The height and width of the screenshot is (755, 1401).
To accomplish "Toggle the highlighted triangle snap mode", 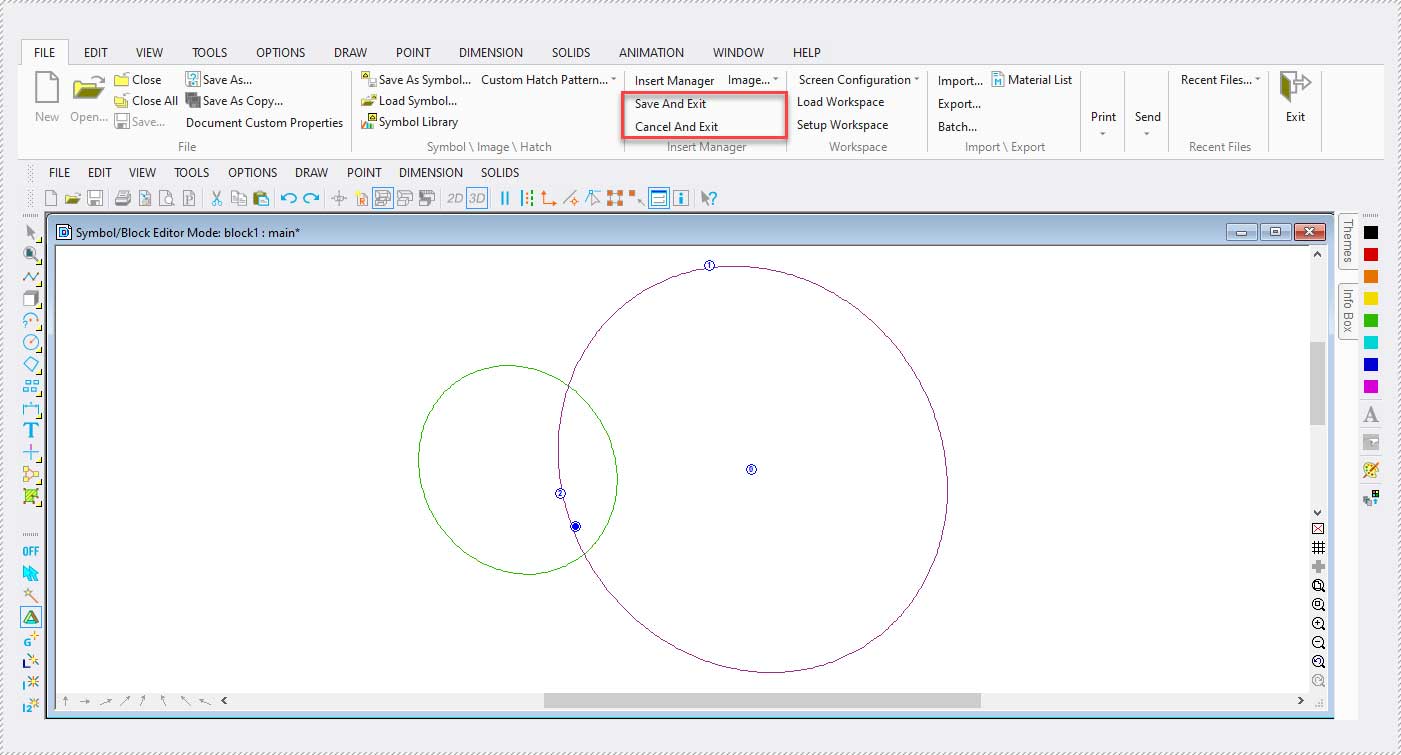I will coord(31,617).
